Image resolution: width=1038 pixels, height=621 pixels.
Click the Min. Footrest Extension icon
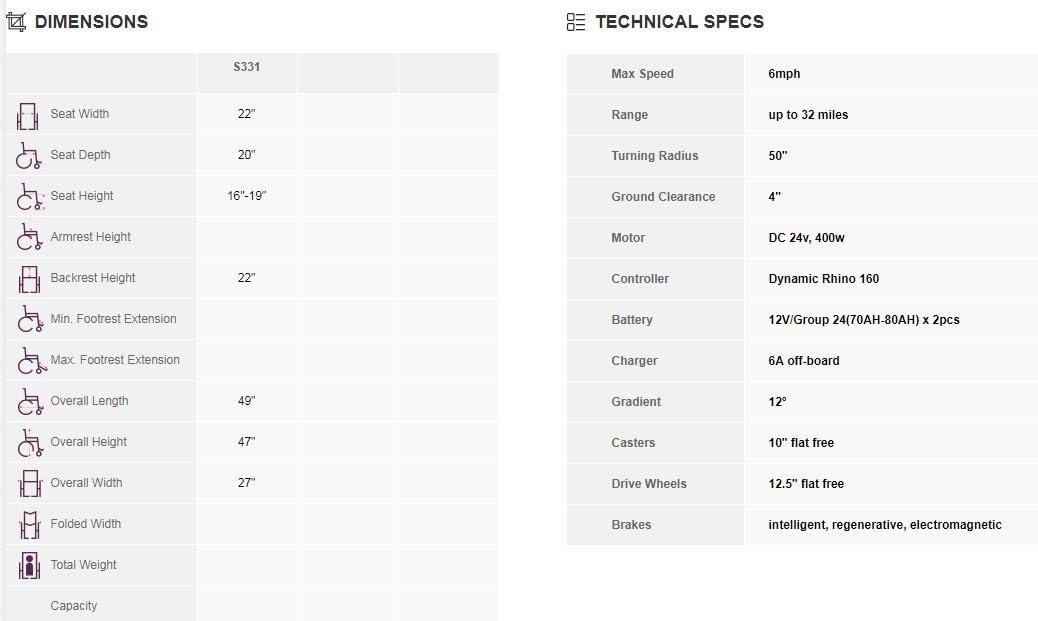point(28,320)
